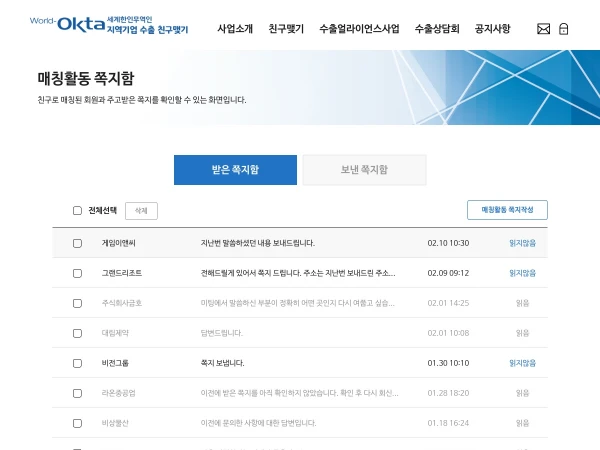
Task: Navigate to 수출상담회 menu
Action: (437, 29)
